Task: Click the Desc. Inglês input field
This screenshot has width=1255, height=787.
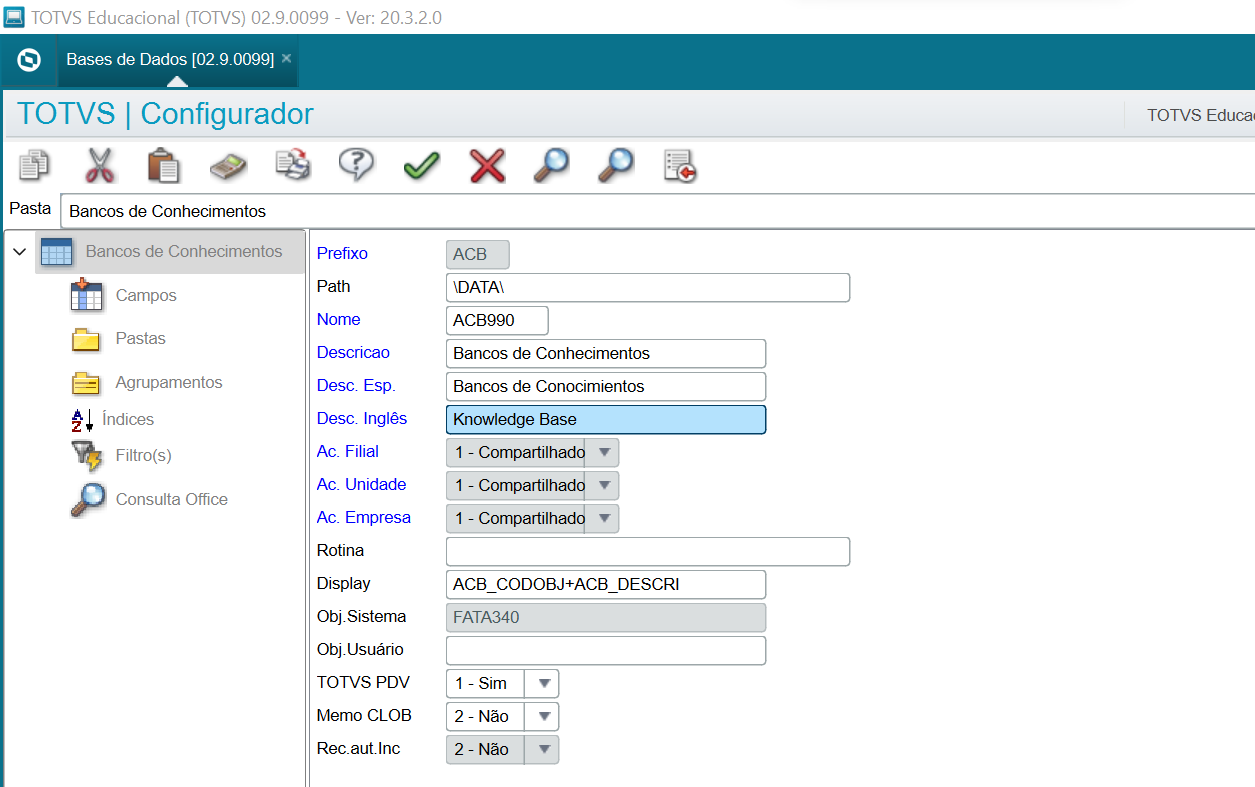Action: click(605, 419)
